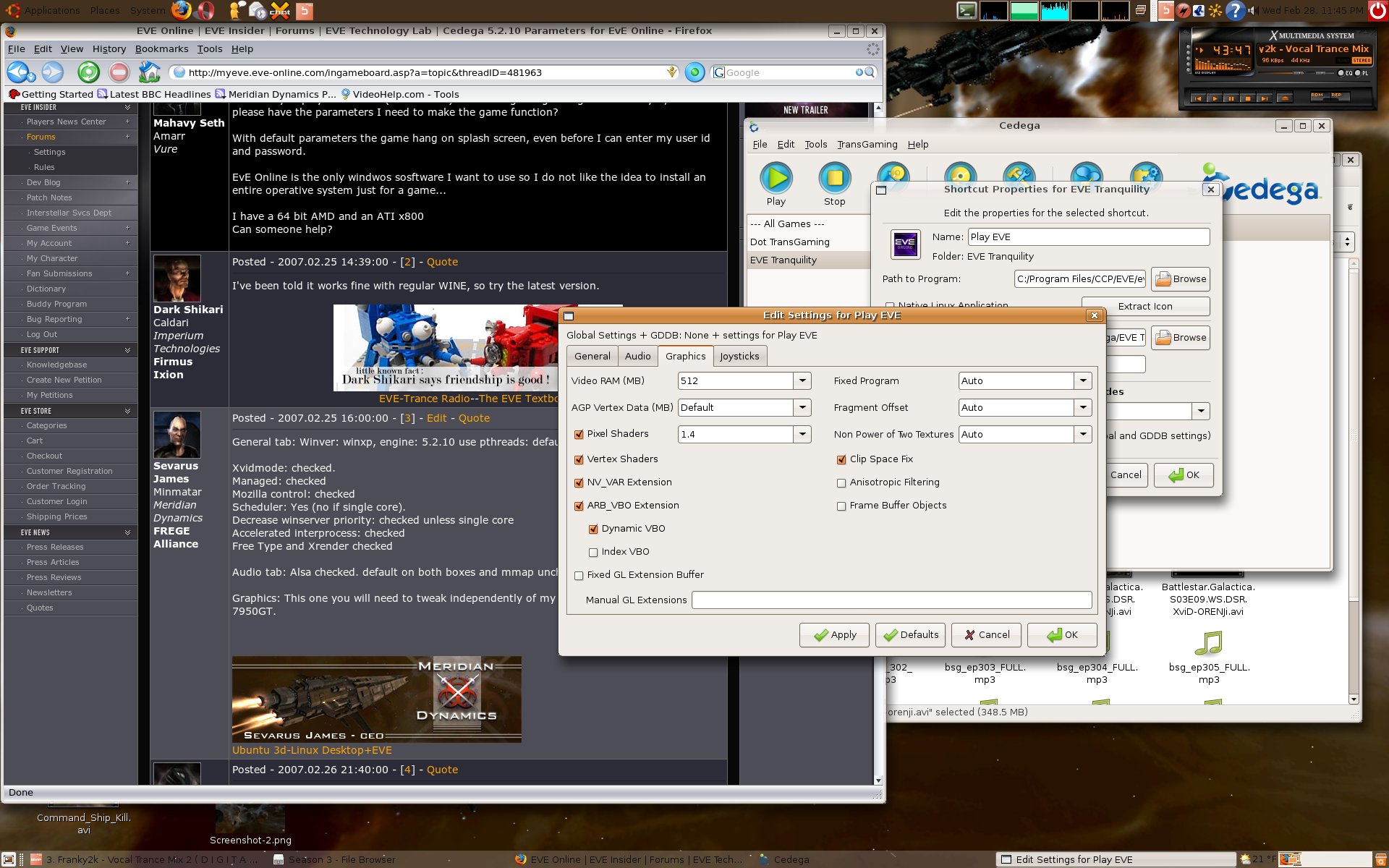Screen dimensions: 1389x868
Task: Open the TransGaming menu in Cedega
Action: point(867,145)
